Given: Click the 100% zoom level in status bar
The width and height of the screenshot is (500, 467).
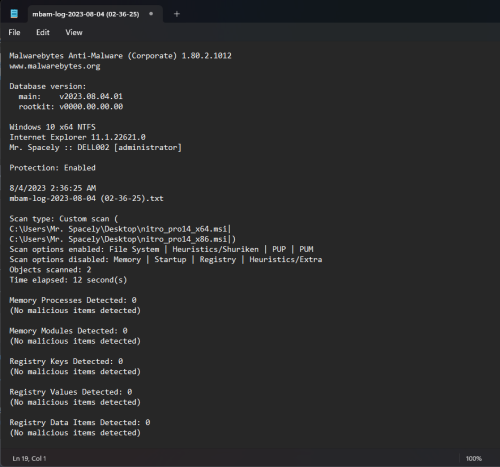Looking at the screenshot, I should click(474, 458).
